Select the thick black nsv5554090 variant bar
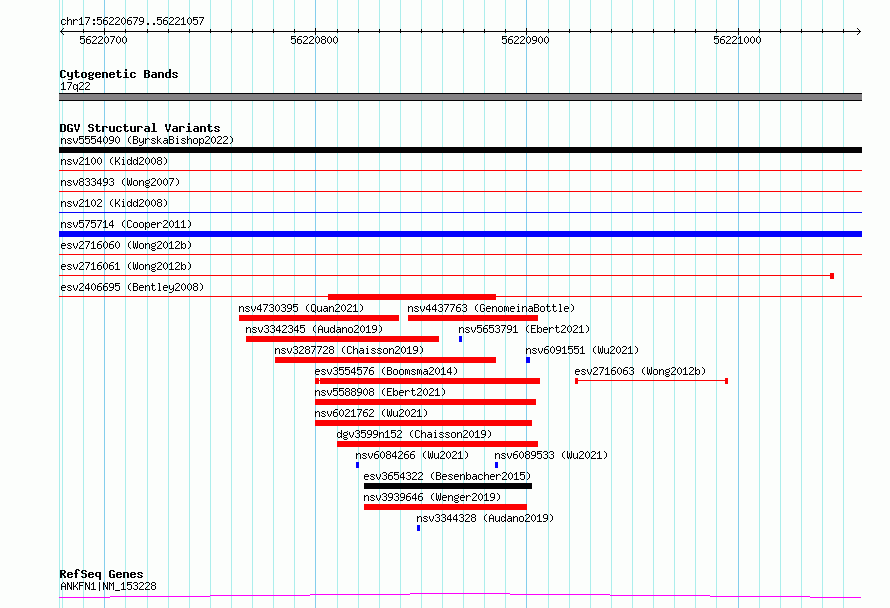Screen dimensions: 890x608 [x=460, y=150]
